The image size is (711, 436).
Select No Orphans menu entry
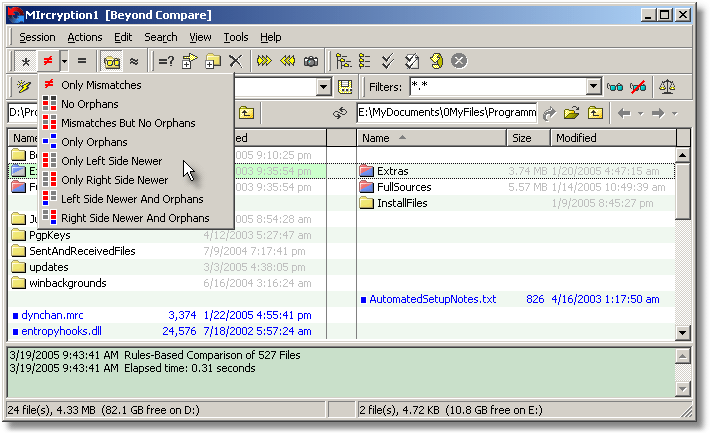coord(136,104)
